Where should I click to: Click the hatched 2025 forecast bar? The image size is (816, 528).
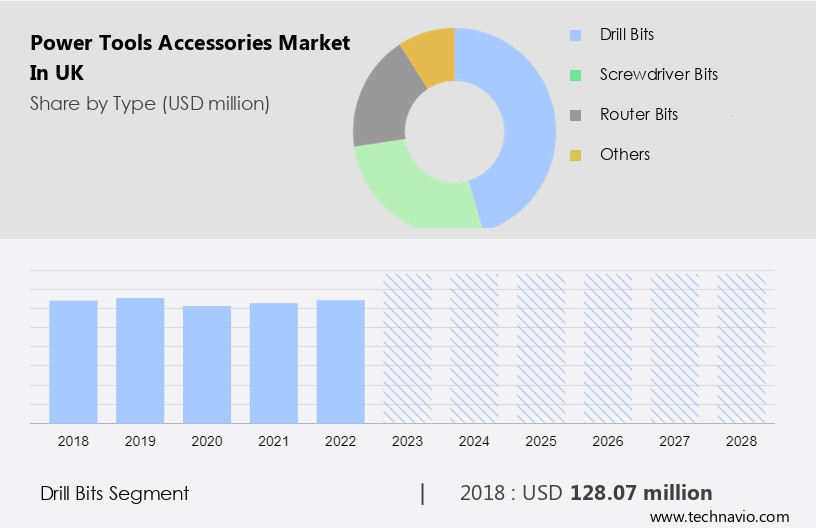point(541,347)
